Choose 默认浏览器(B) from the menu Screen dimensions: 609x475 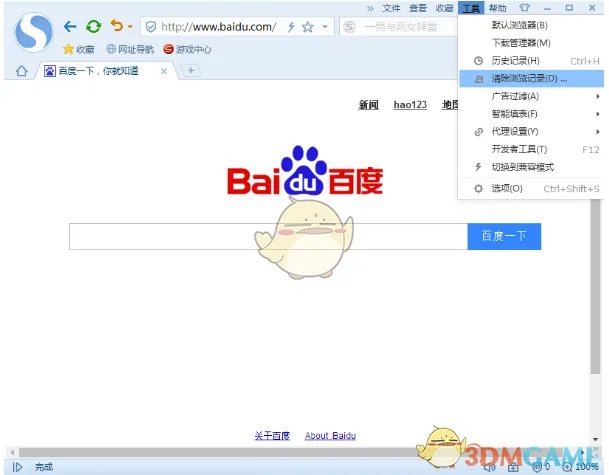click(x=531, y=25)
